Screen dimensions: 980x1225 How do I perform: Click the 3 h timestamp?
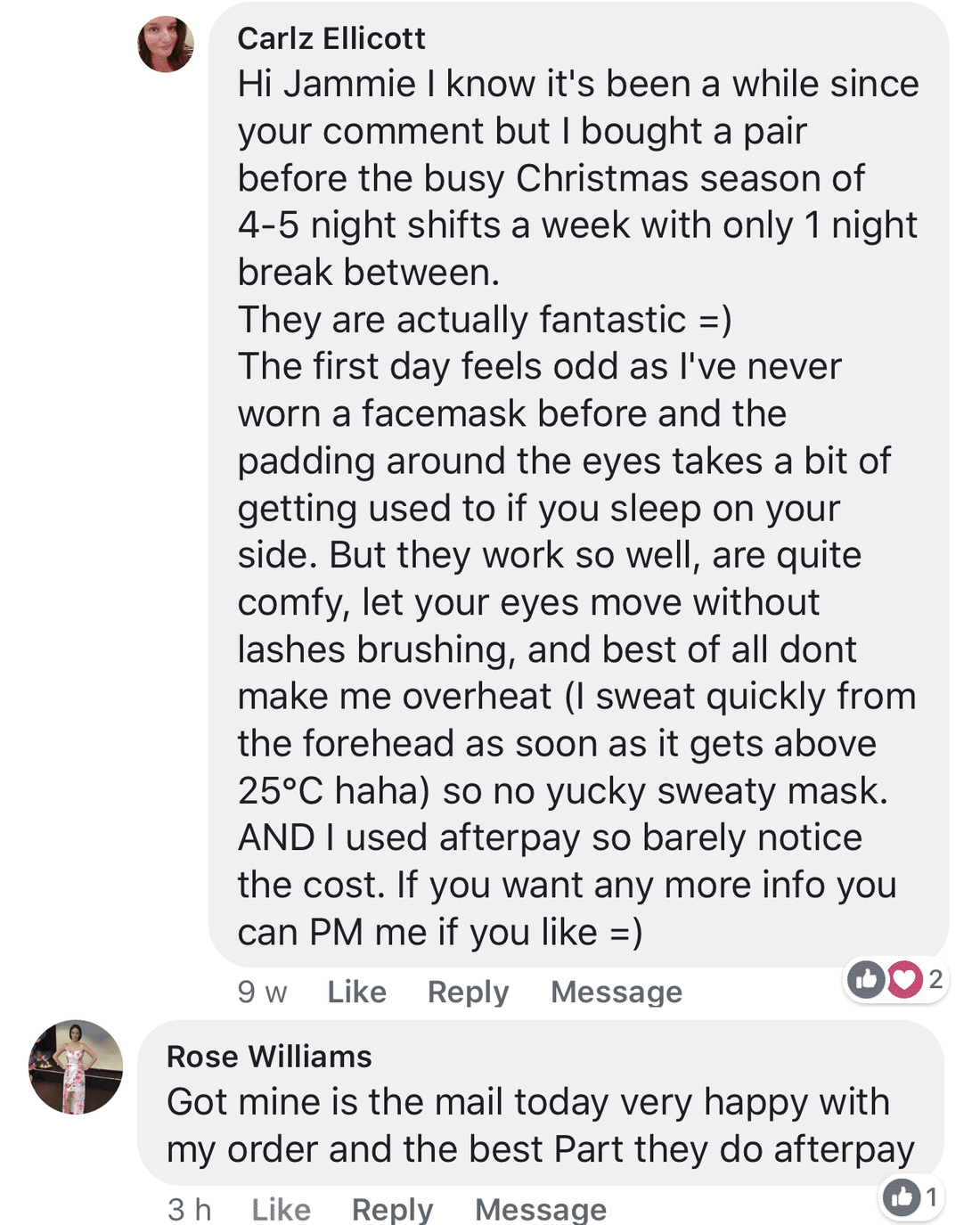(x=189, y=1209)
